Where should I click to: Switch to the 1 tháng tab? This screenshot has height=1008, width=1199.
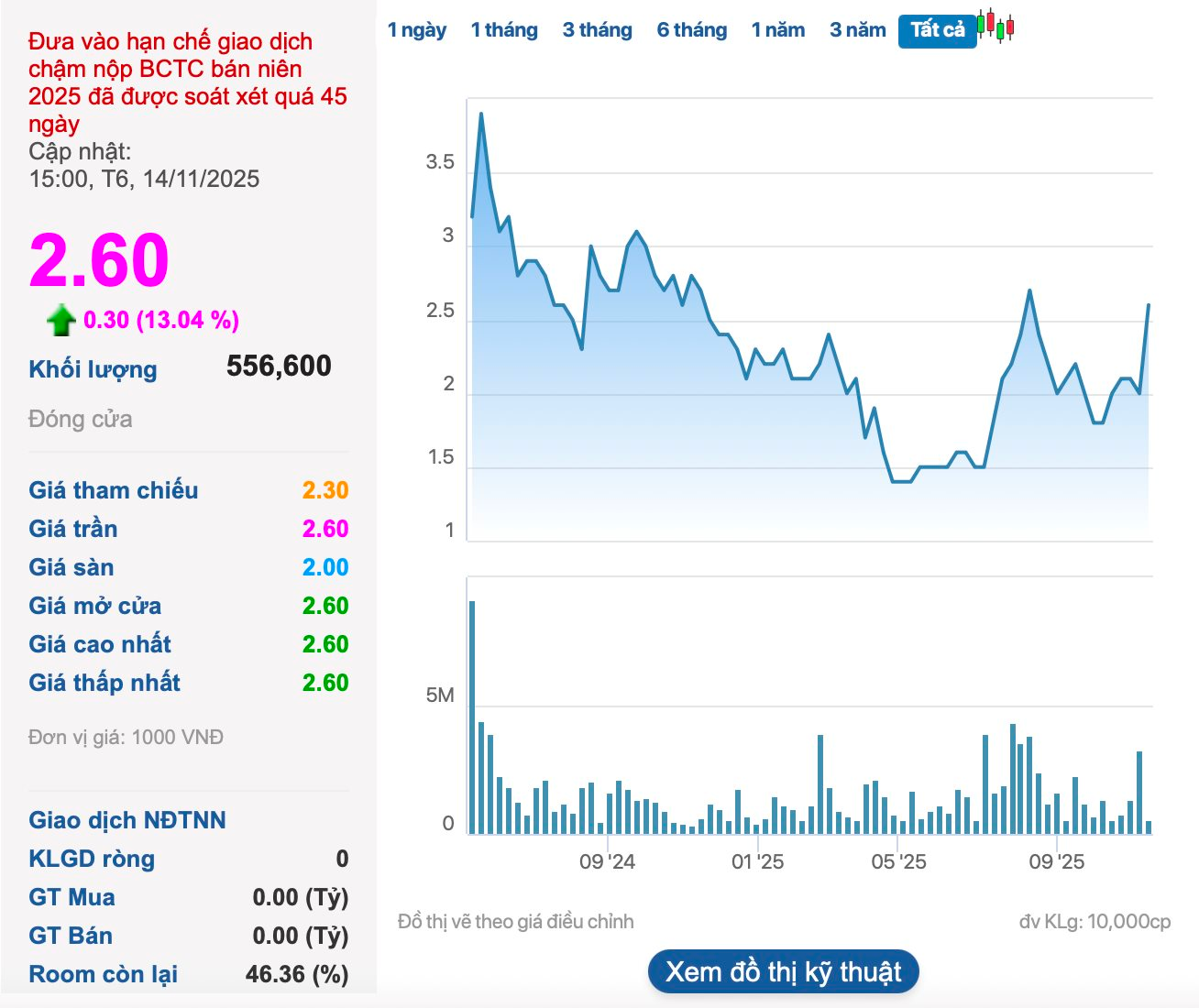click(504, 30)
